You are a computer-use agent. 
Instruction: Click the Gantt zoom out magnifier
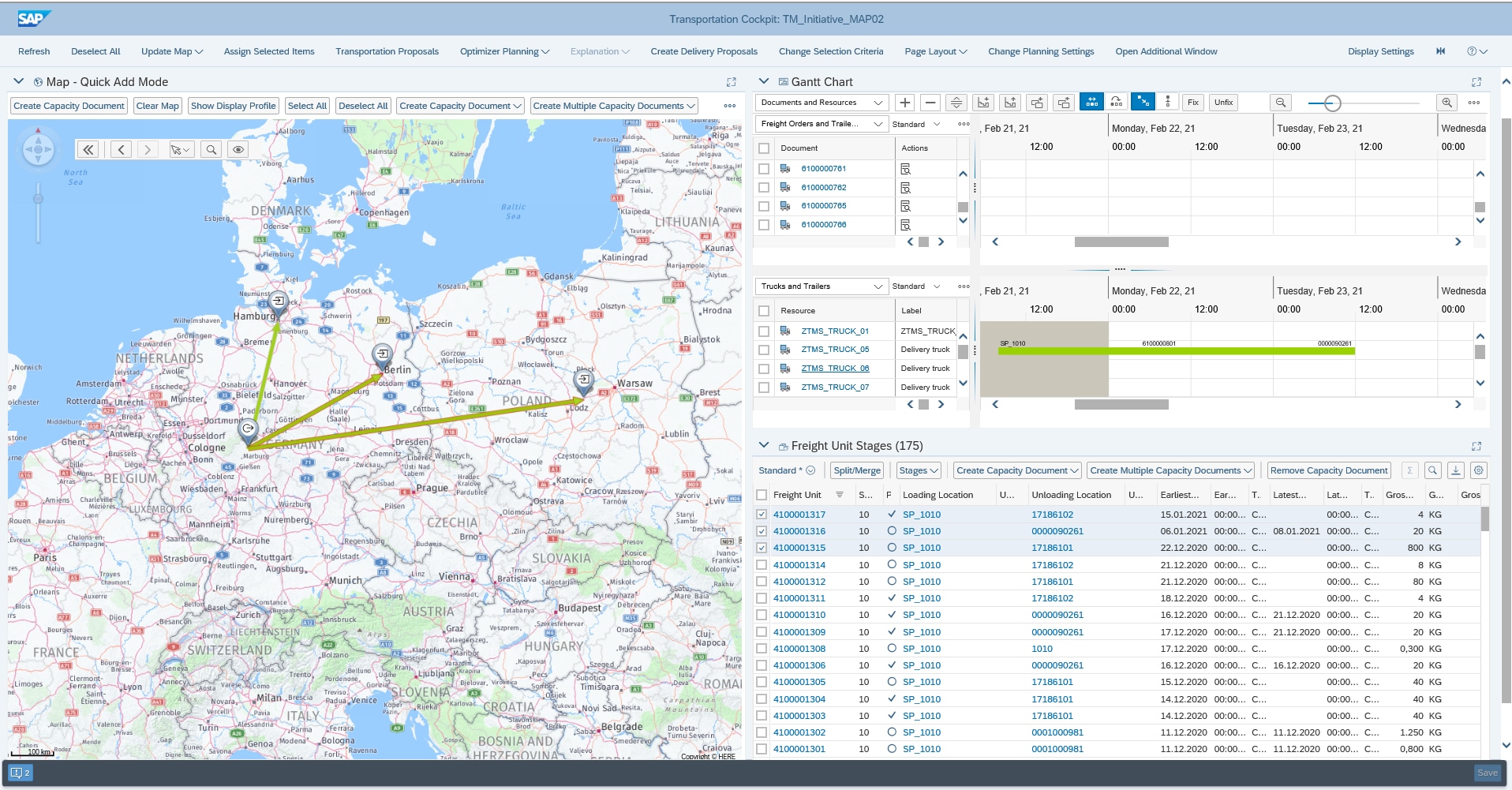point(1281,103)
